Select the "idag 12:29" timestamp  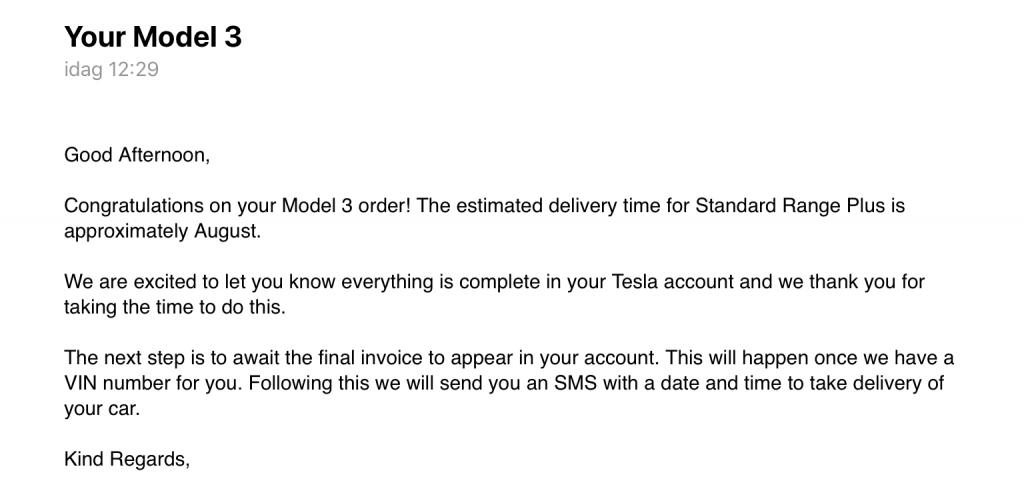click(x=111, y=69)
